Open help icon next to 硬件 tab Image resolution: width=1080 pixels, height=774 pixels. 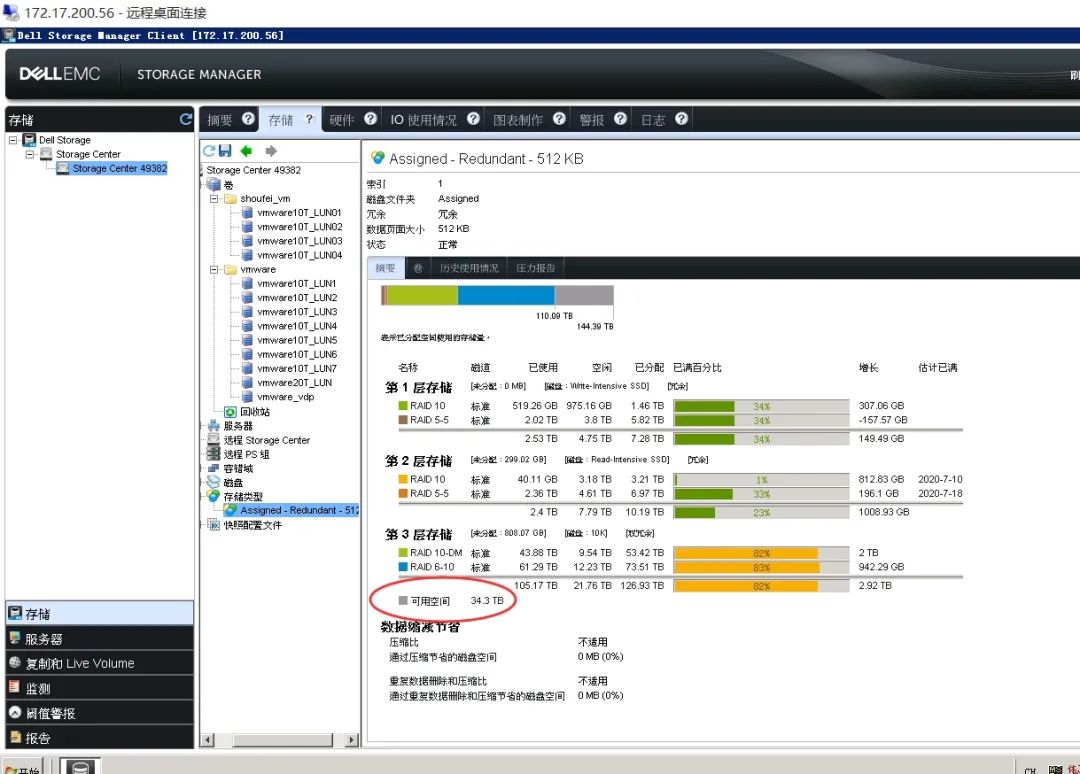coord(371,118)
